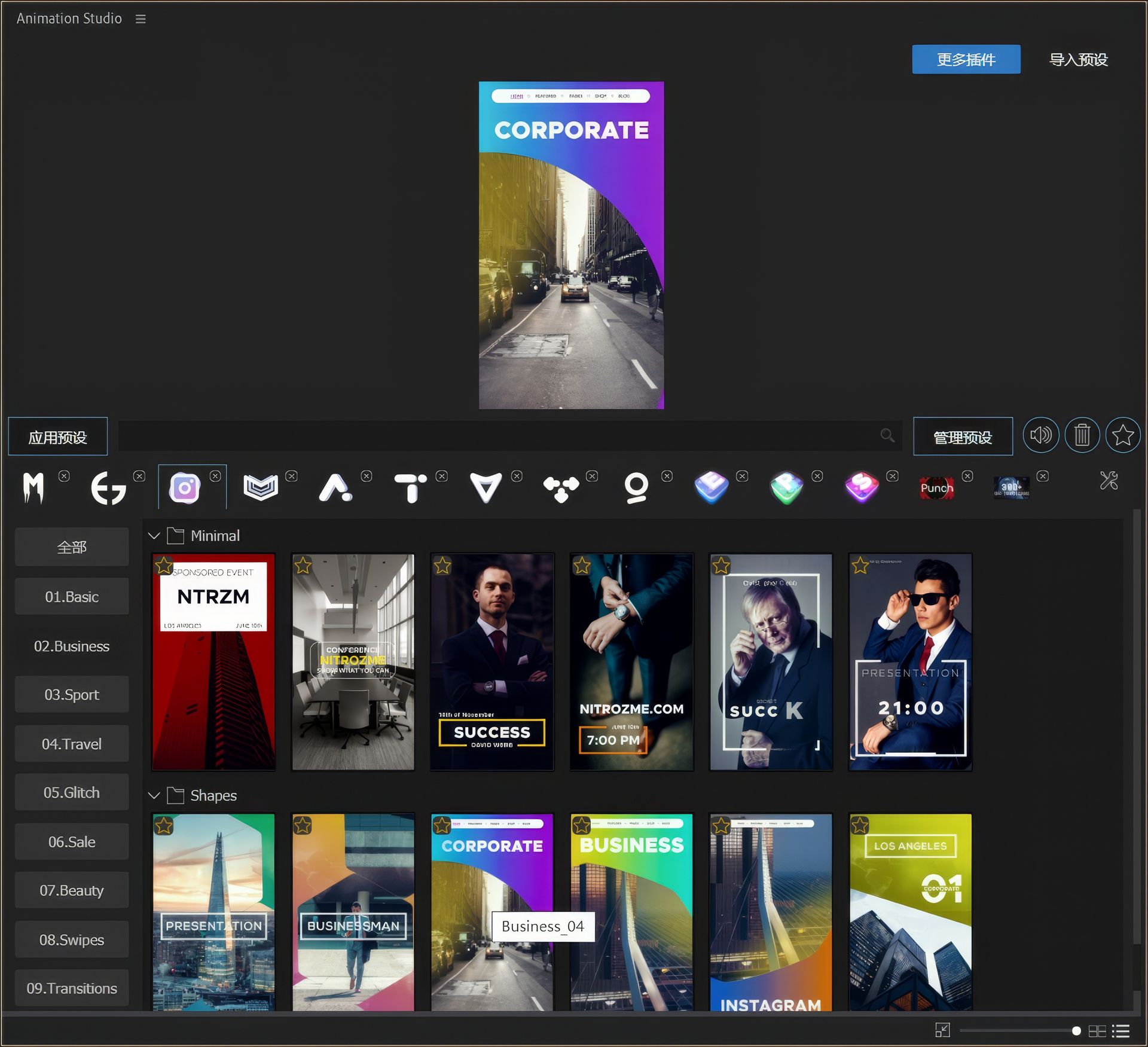Click the speaker sound preview icon
This screenshot has height=1047, width=1148.
[x=1041, y=435]
